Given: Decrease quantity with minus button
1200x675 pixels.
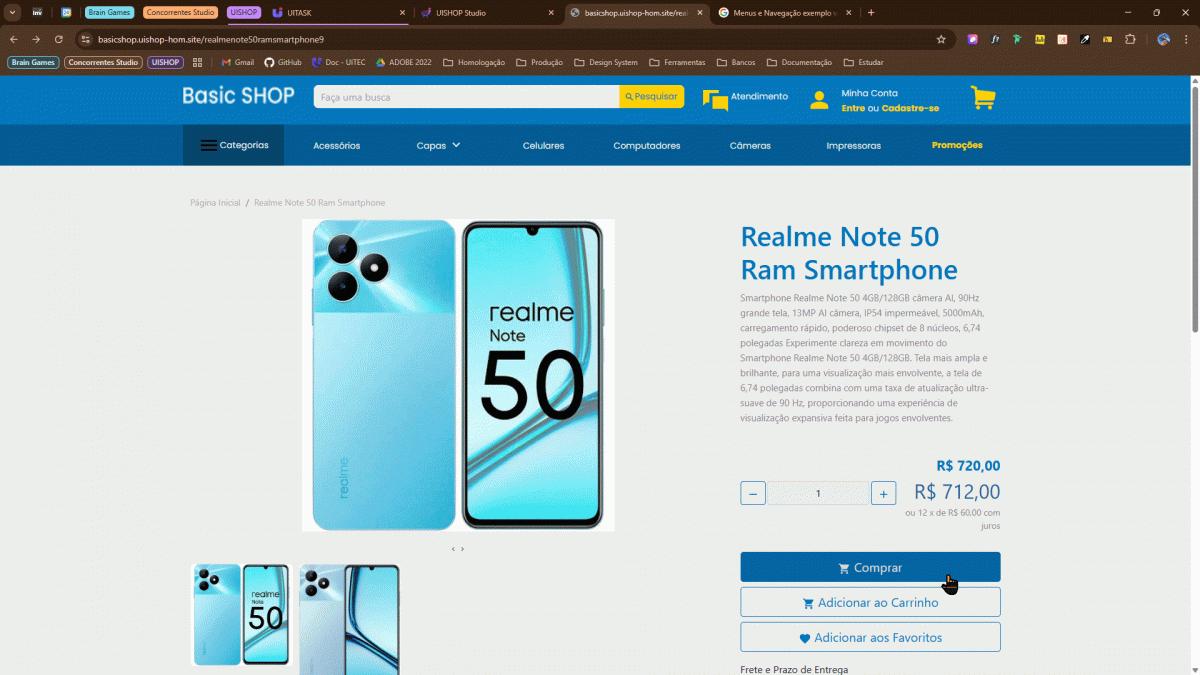Looking at the screenshot, I should [753, 493].
